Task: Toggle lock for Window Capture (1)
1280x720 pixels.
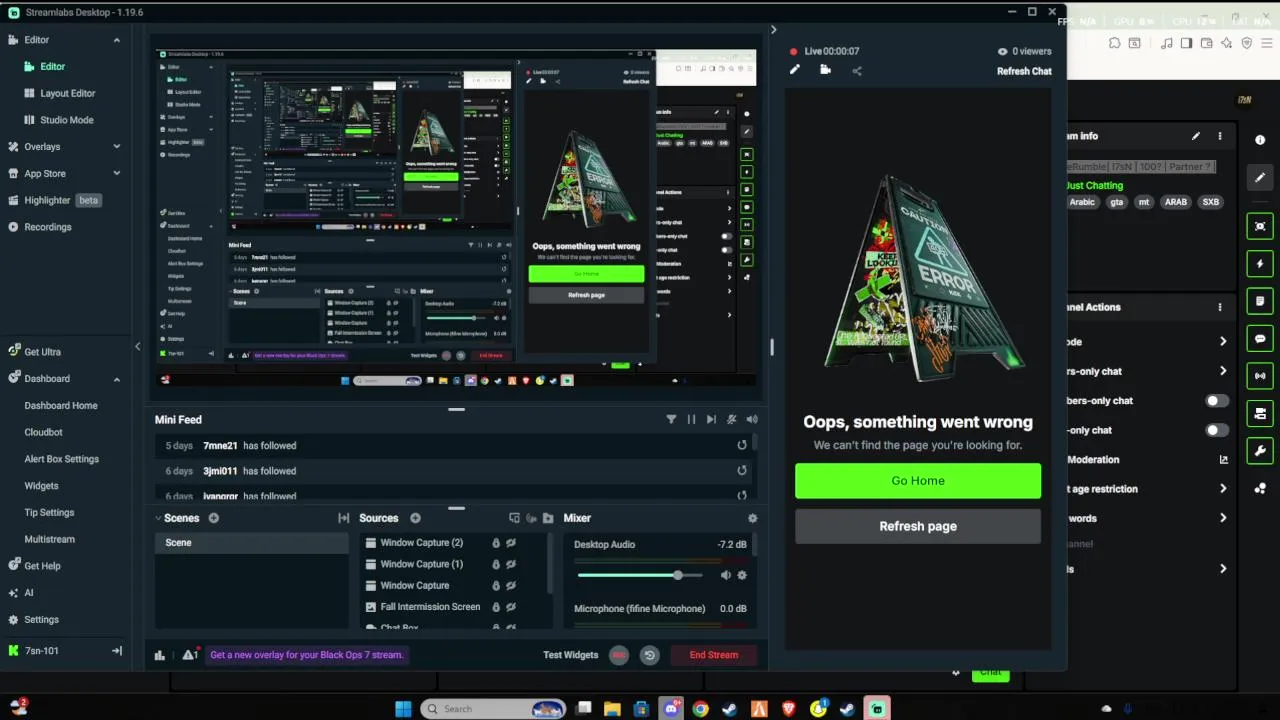Action: (x=495, y=564)
